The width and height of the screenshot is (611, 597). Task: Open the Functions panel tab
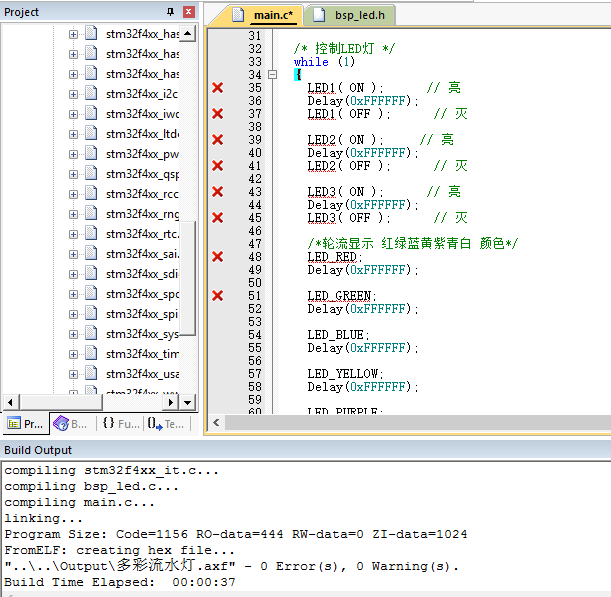pos(121,424)
